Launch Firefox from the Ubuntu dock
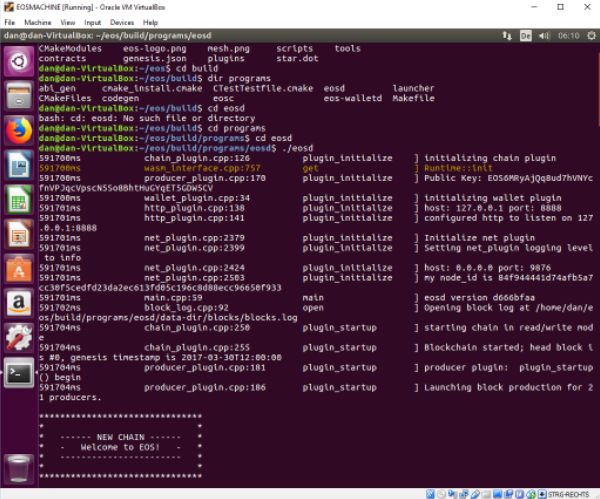Viewport: 600px width, 499px height. click(18, 130)
